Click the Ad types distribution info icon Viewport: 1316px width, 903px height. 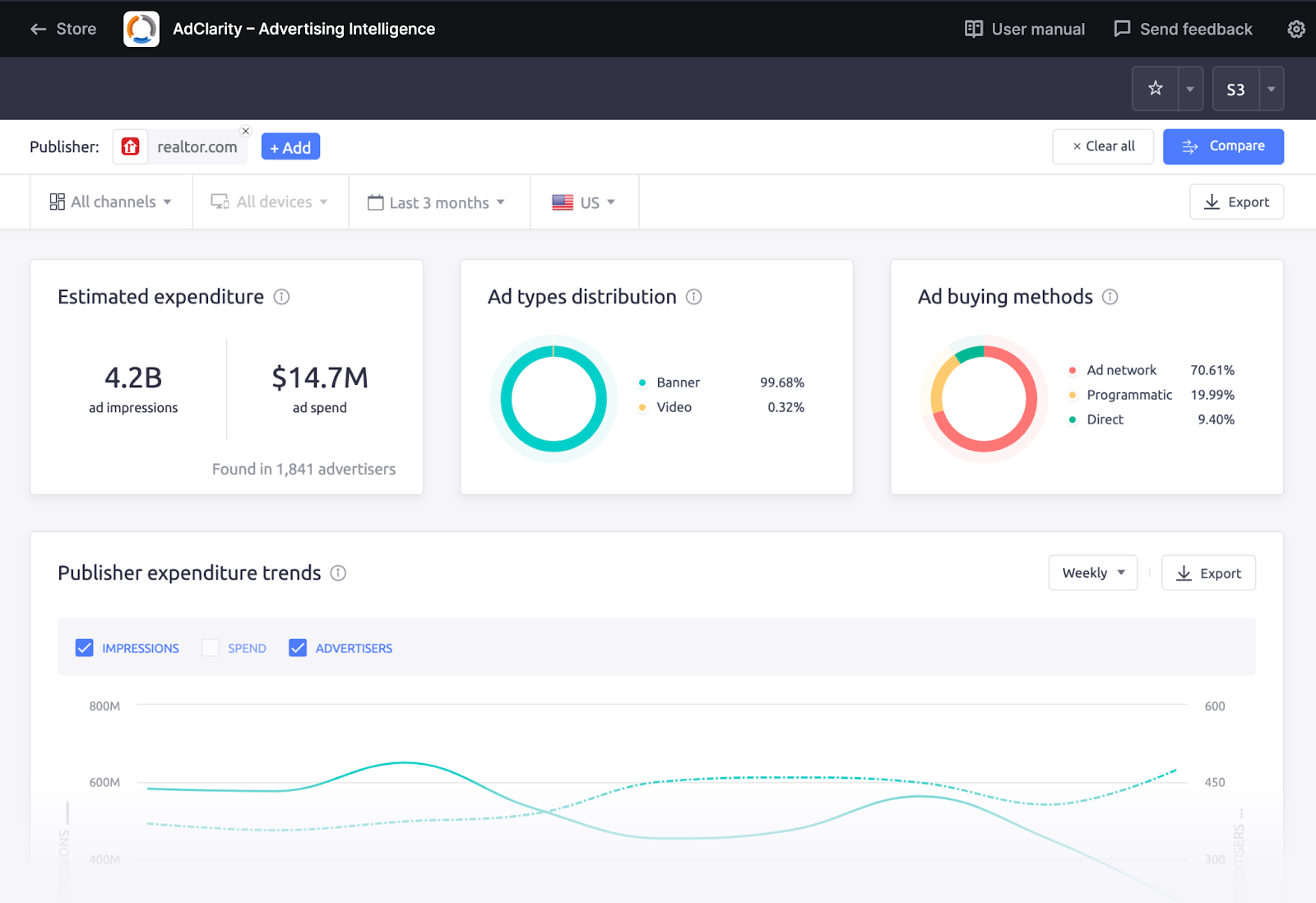pyautogui.click(x=695, y=297)
